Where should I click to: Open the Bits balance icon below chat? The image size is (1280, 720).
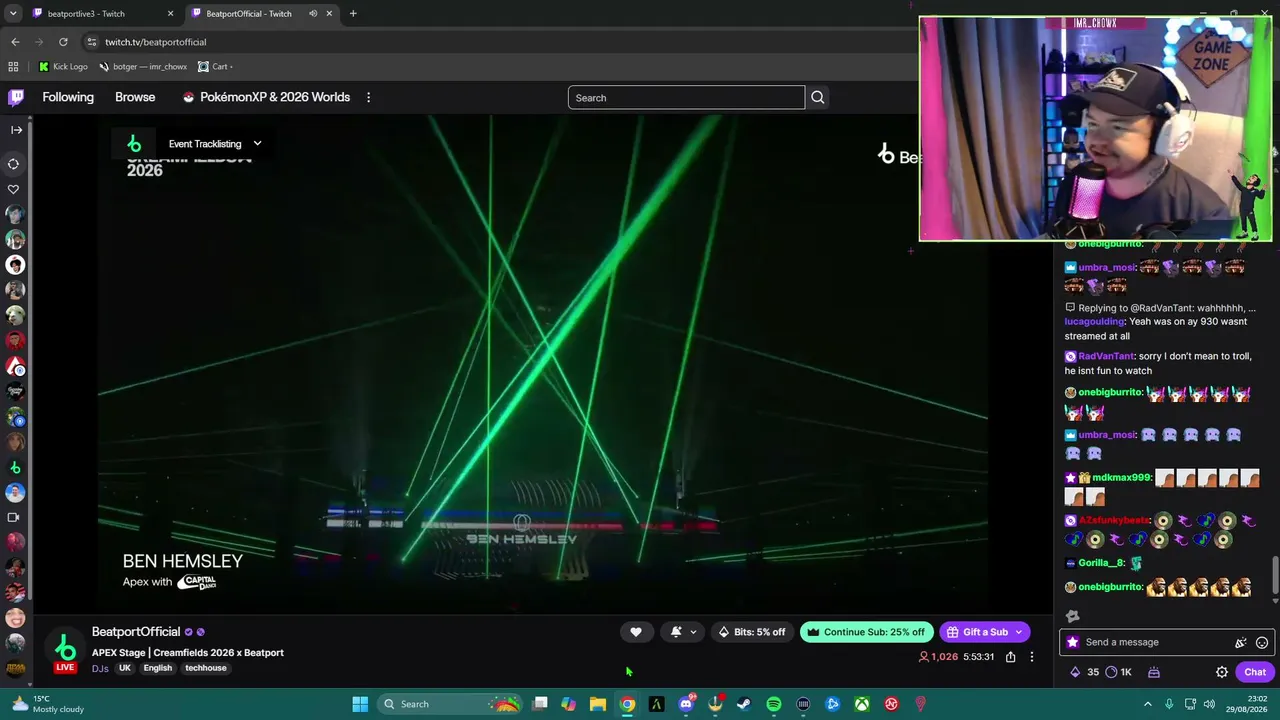coord(1075,672)
